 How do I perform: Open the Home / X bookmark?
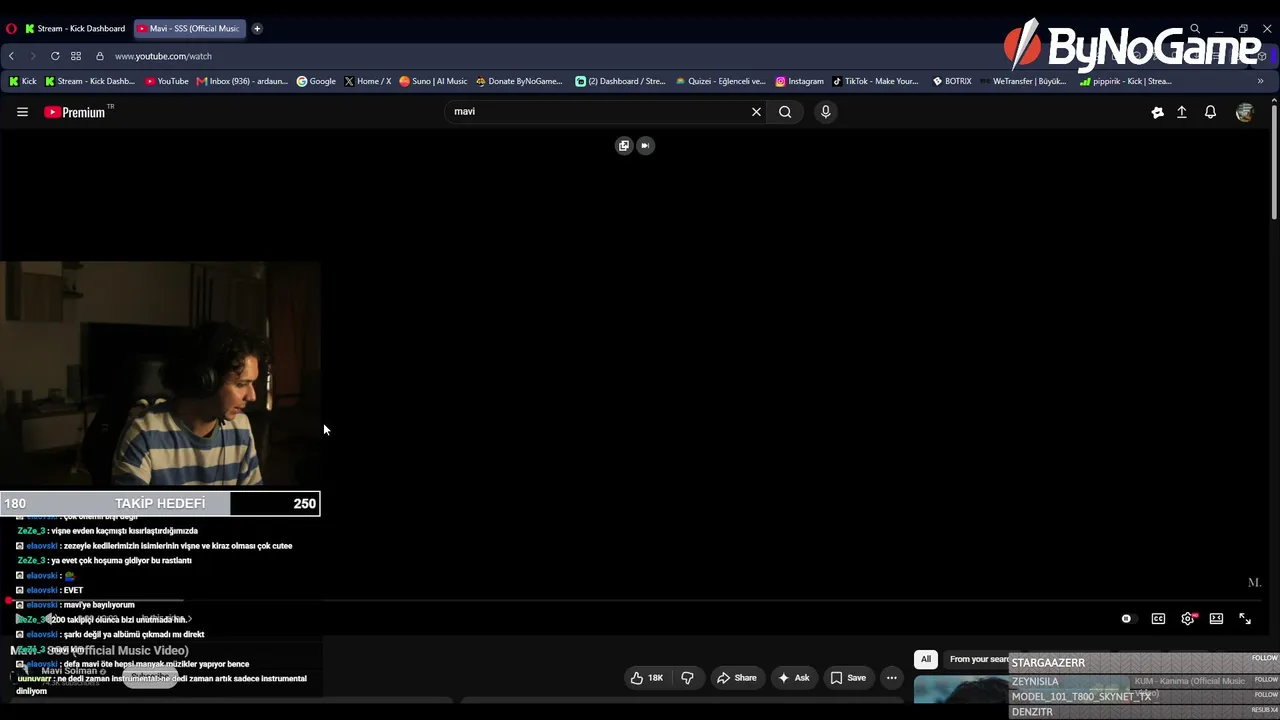point(367,82)
